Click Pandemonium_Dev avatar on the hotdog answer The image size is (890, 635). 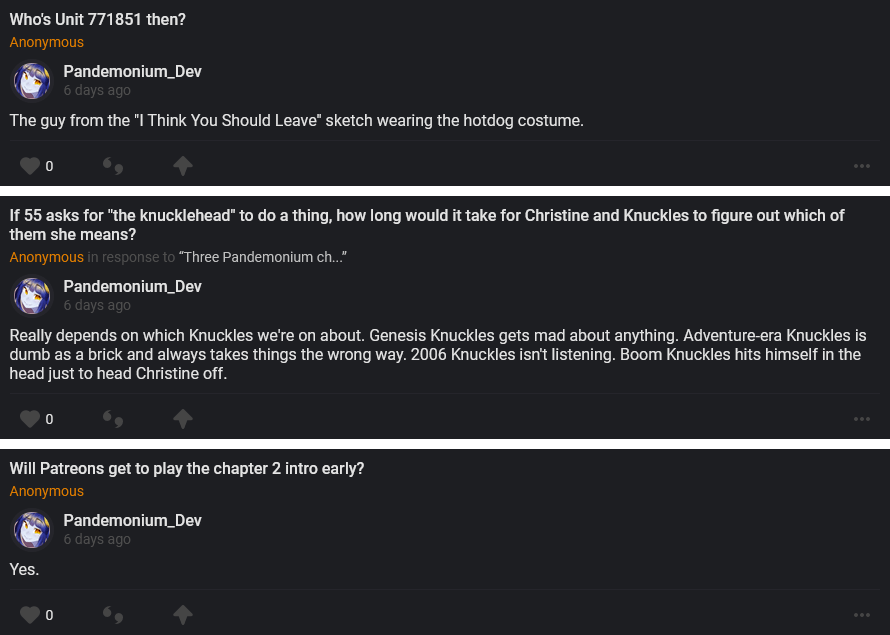(x=32, y=81)
